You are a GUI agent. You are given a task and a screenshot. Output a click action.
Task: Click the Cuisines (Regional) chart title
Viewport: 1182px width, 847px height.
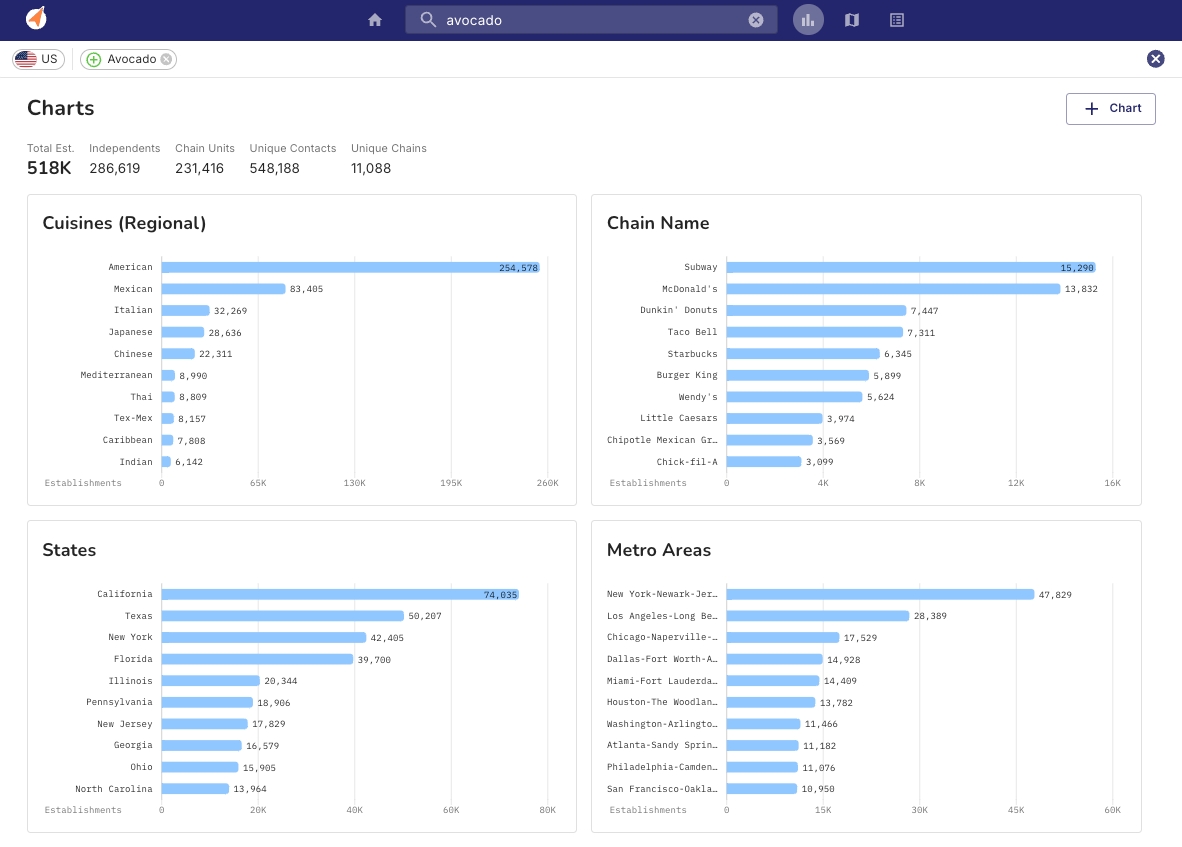click(124, 223)
